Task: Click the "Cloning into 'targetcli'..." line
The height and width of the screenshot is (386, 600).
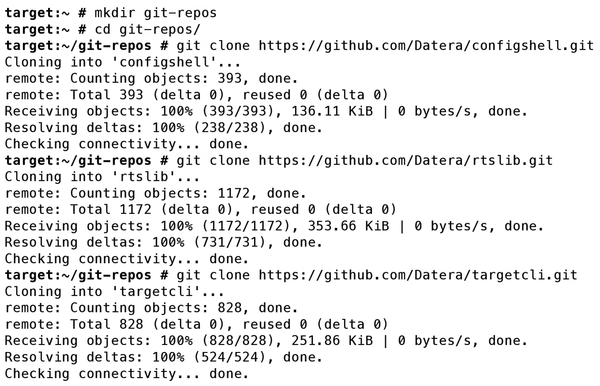Action: click(x=114, y=292)
